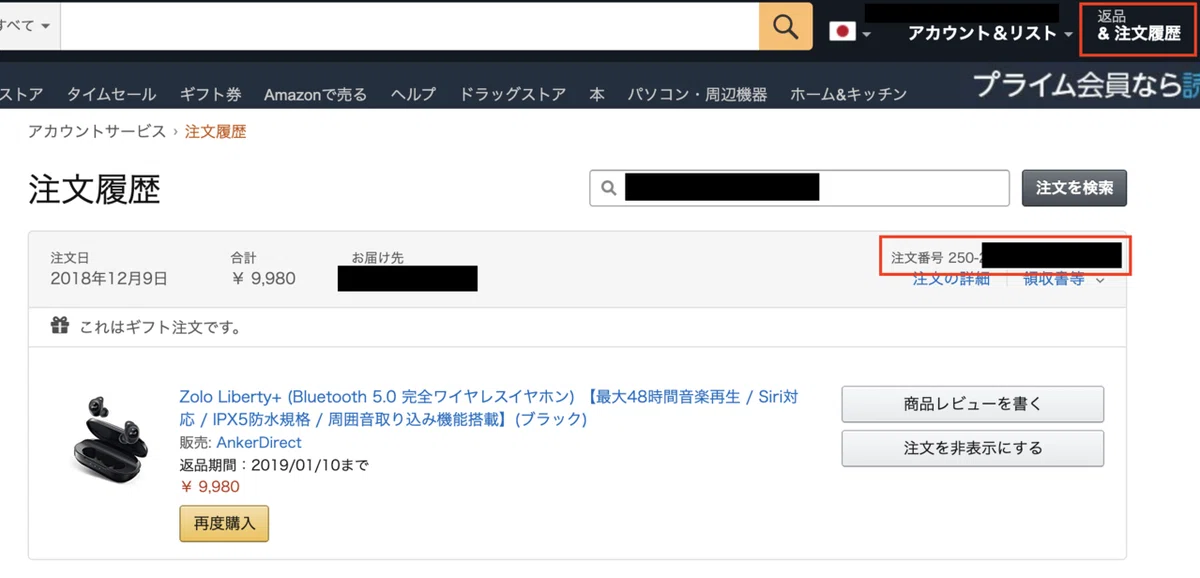Click 商品レビューを書く button
The image size is (1200, 578).
click(972, 404)
